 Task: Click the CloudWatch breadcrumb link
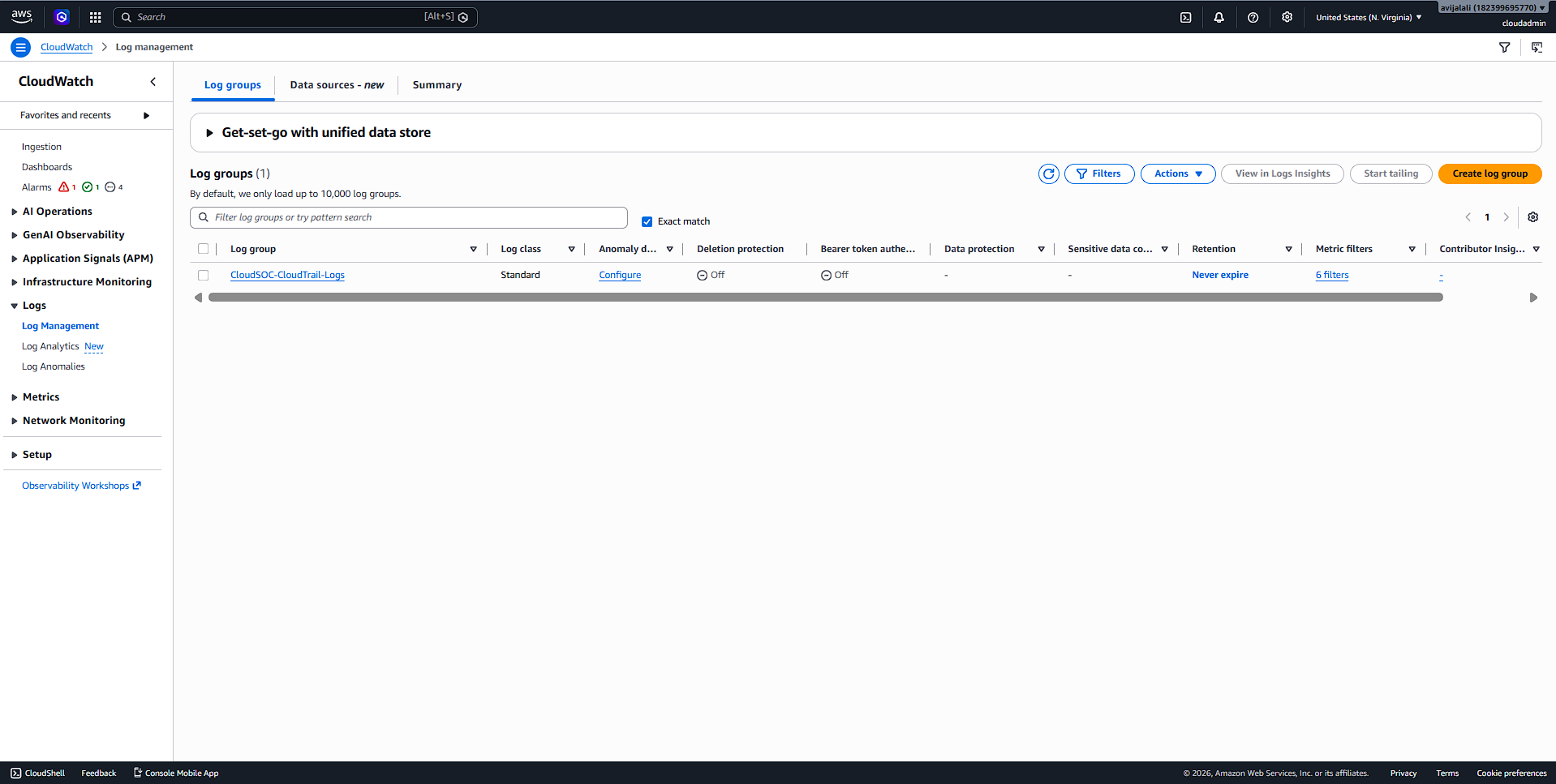67,47
